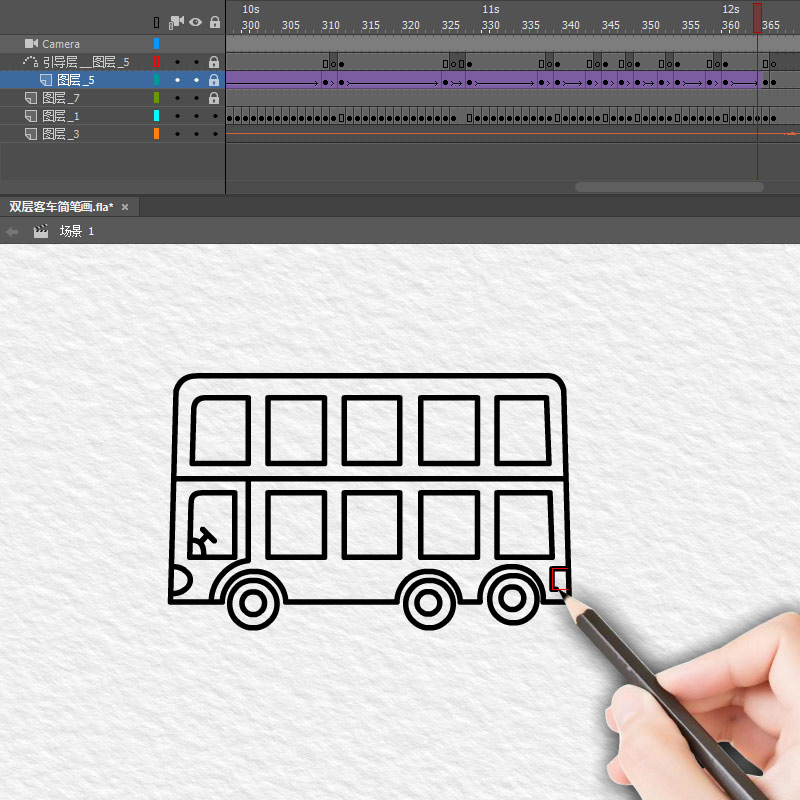Select the 图层_5 layer name
The height and width of the screenshot is (800, 800).
point(76,80)
